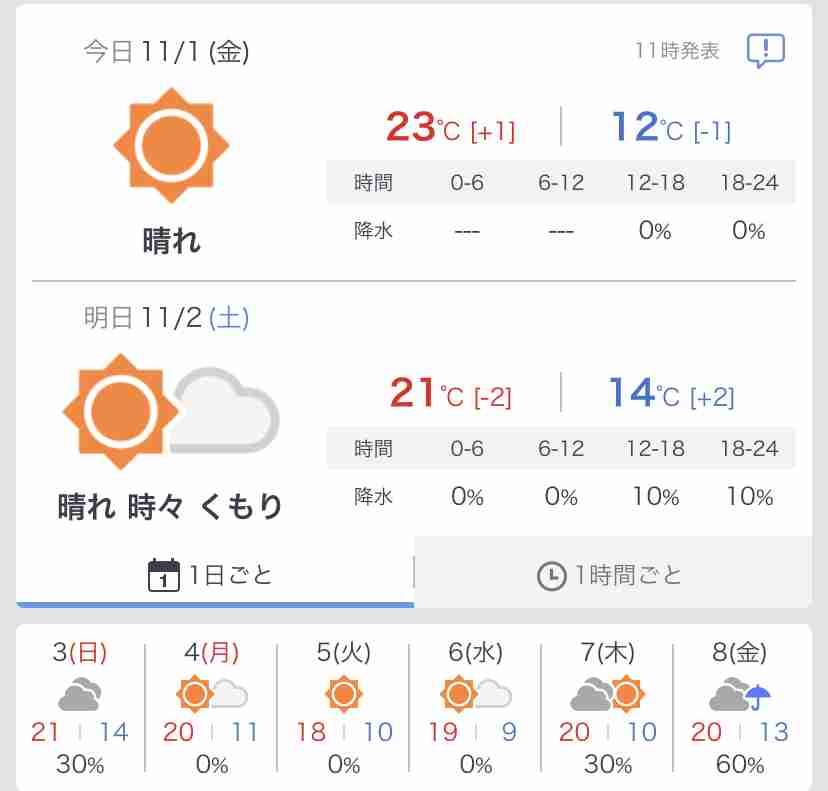Click today's large sunny weather icon
This screenshot has height=791, width=828.
point(171,145)
